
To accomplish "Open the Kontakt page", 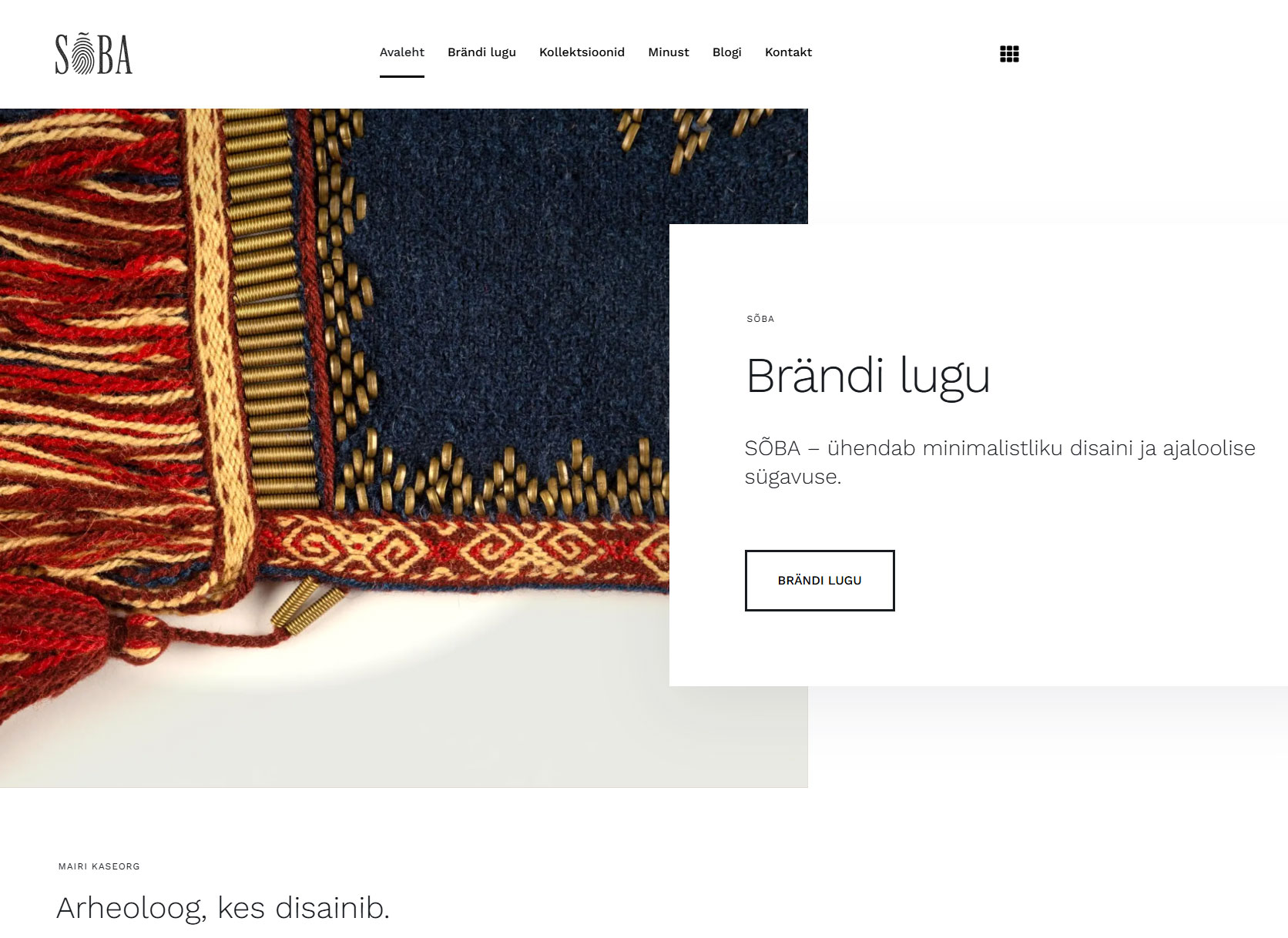I will [788, 52].
